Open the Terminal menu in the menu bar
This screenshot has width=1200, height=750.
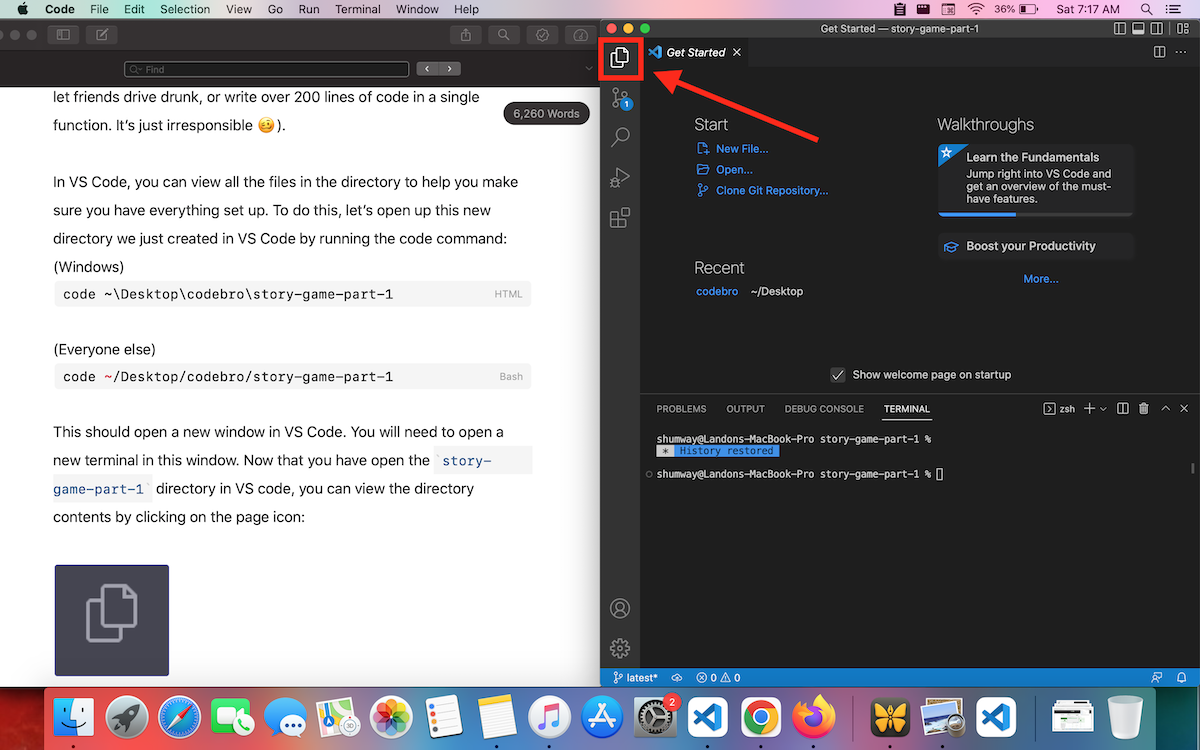click(x=358, y=9)
